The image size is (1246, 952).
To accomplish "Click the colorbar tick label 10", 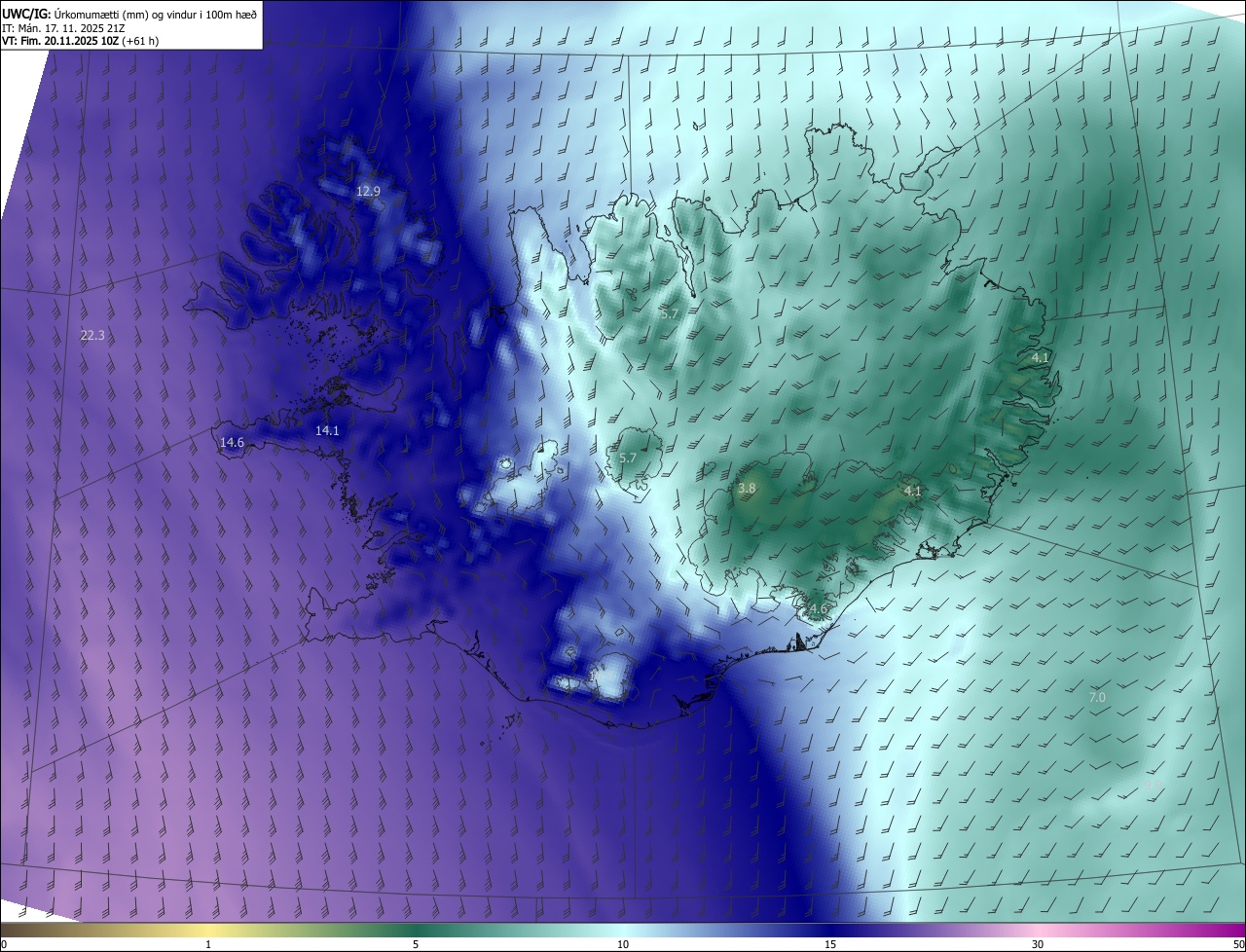I will (623, 944).
